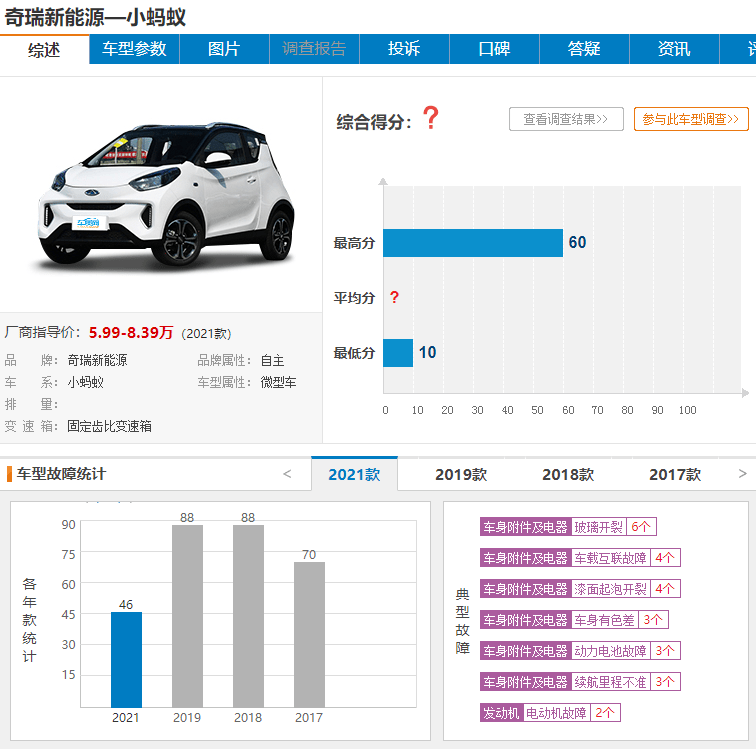The image size is (756, 749).
Task: Open the 续航里程不准 3个 fault tag
Action: 580,682
